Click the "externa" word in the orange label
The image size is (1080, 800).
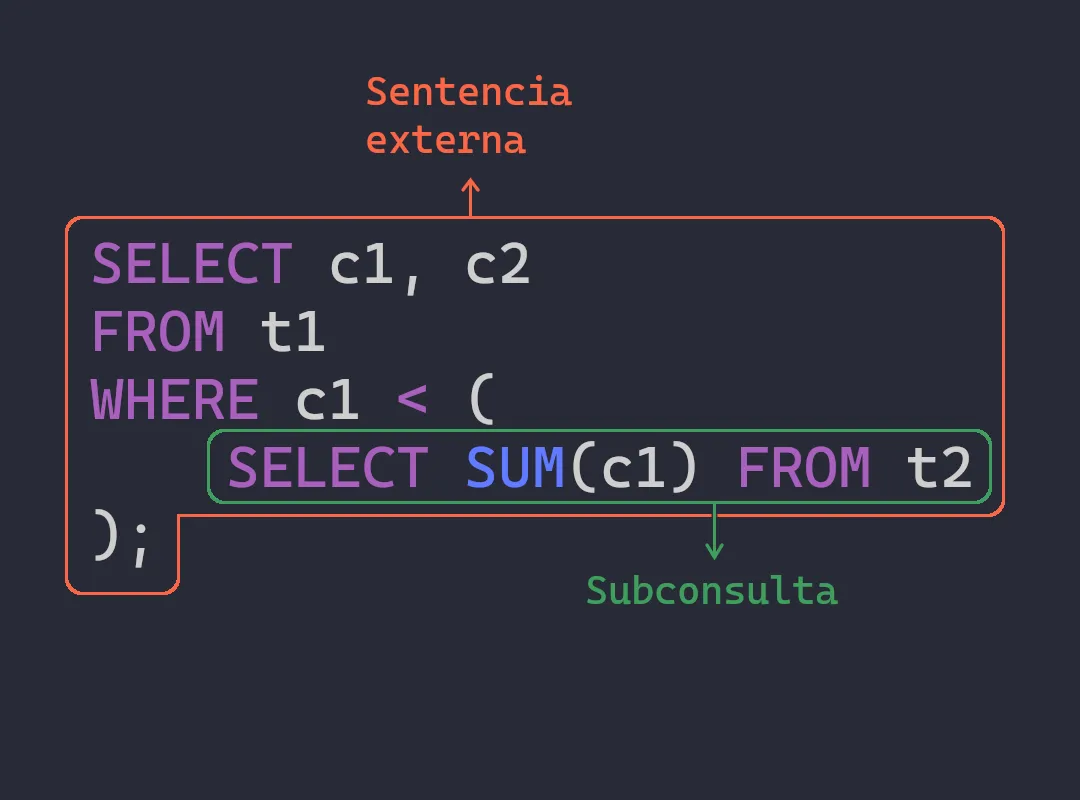click(446, 140)
